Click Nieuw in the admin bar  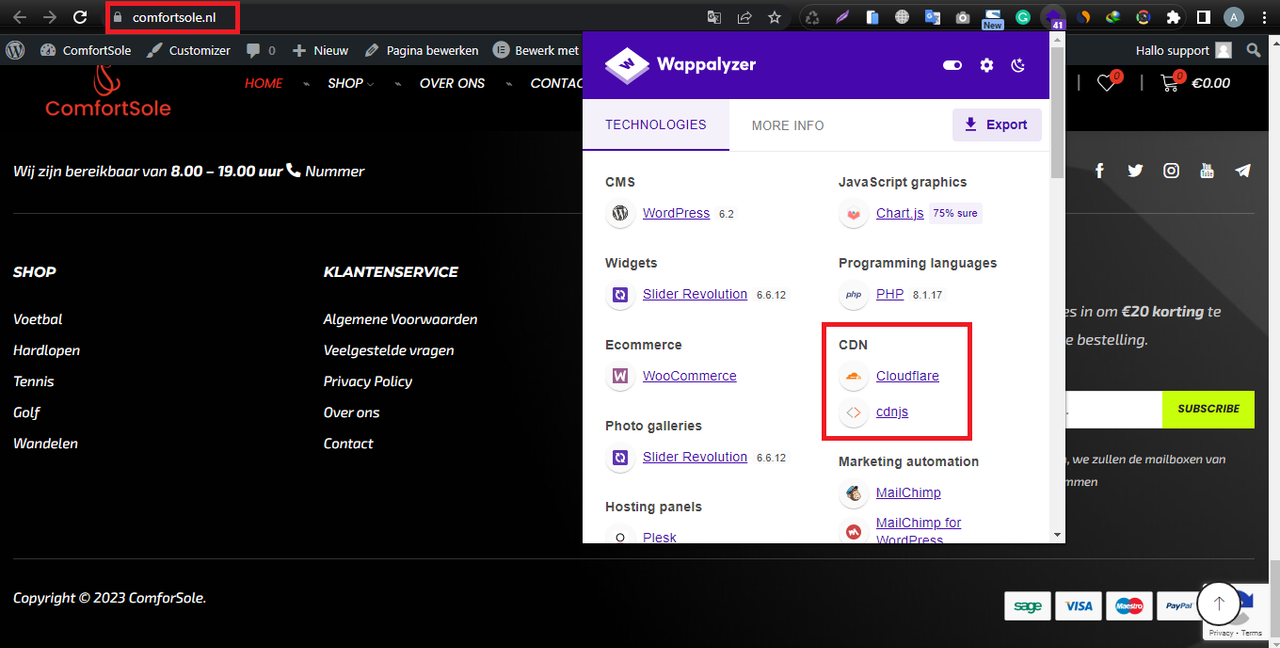coord(320,50)
